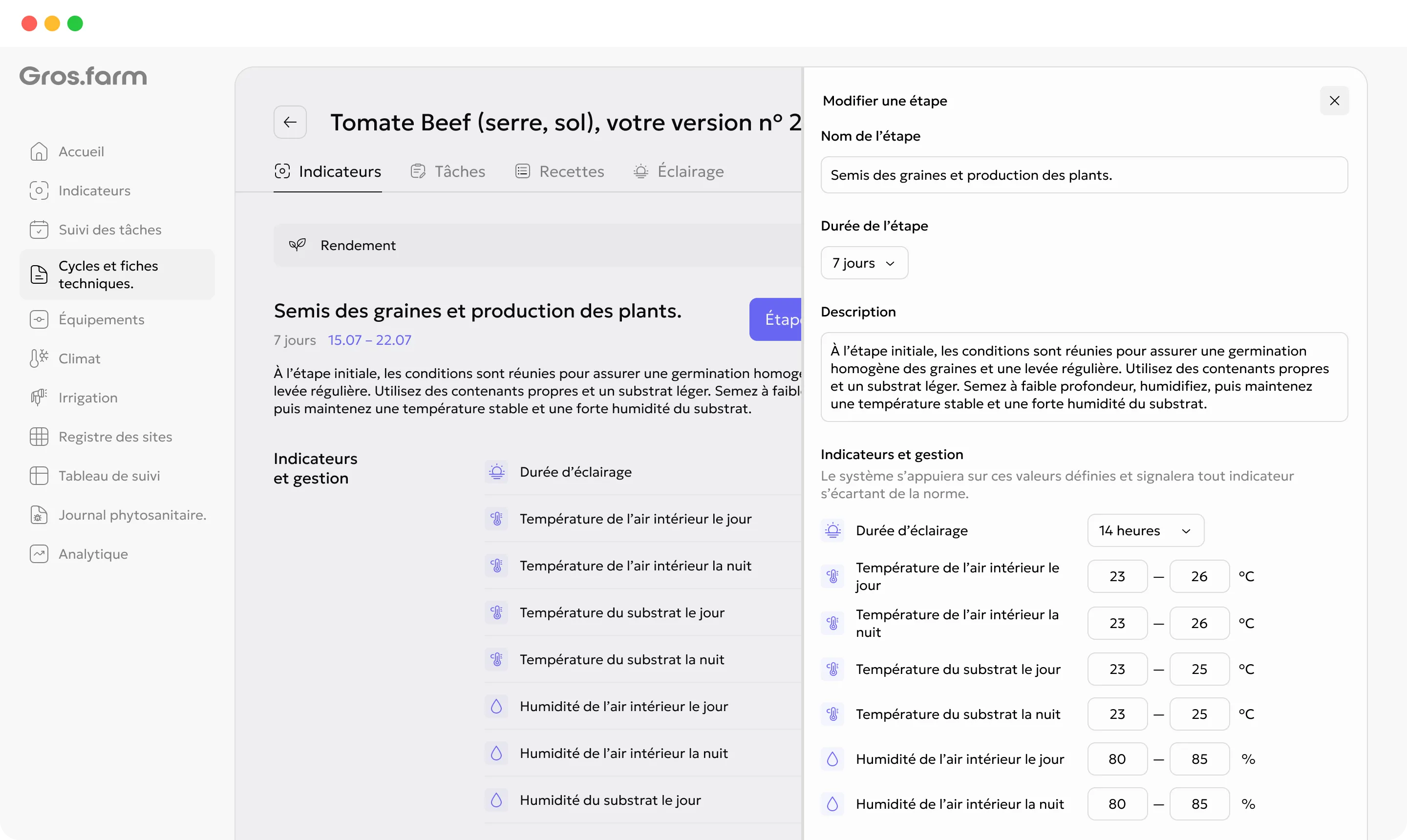Click droplet icon beside Humidité de l'air intérieur le jour in list
Screen dimensions: 1407x840
[x=496, y=707]
